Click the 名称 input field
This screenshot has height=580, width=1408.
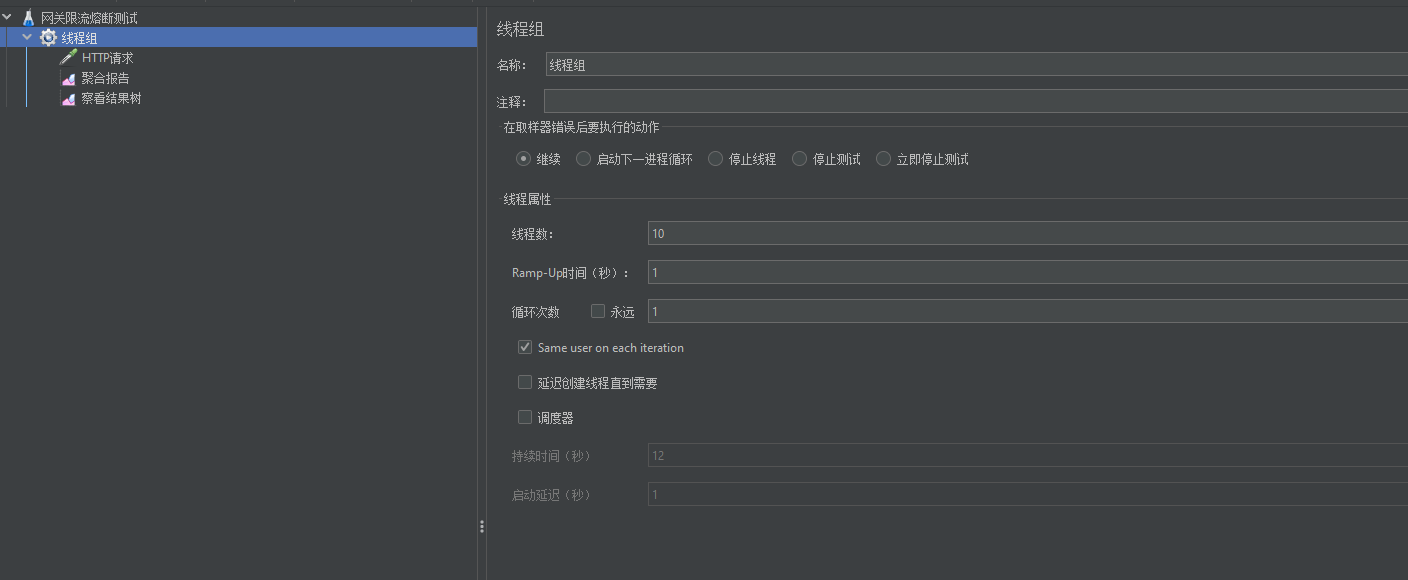[977, 64]
